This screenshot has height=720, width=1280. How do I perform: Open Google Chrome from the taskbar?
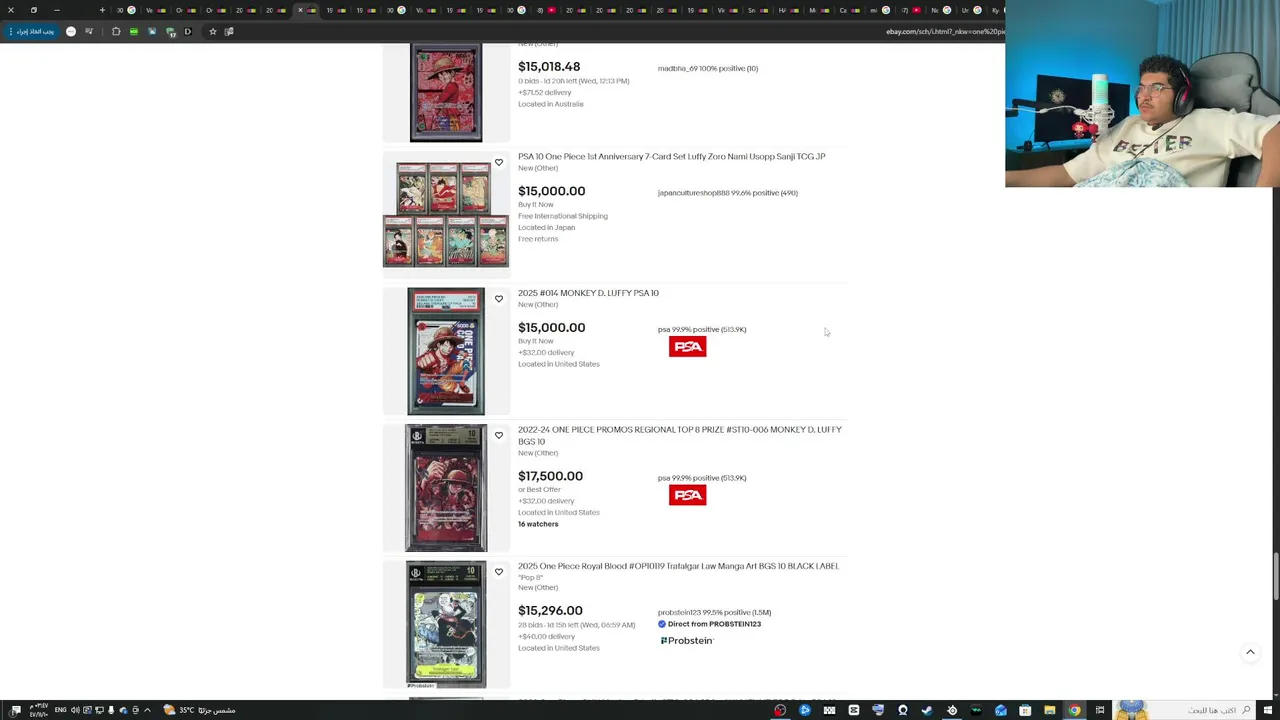[x=1074, y=710]
